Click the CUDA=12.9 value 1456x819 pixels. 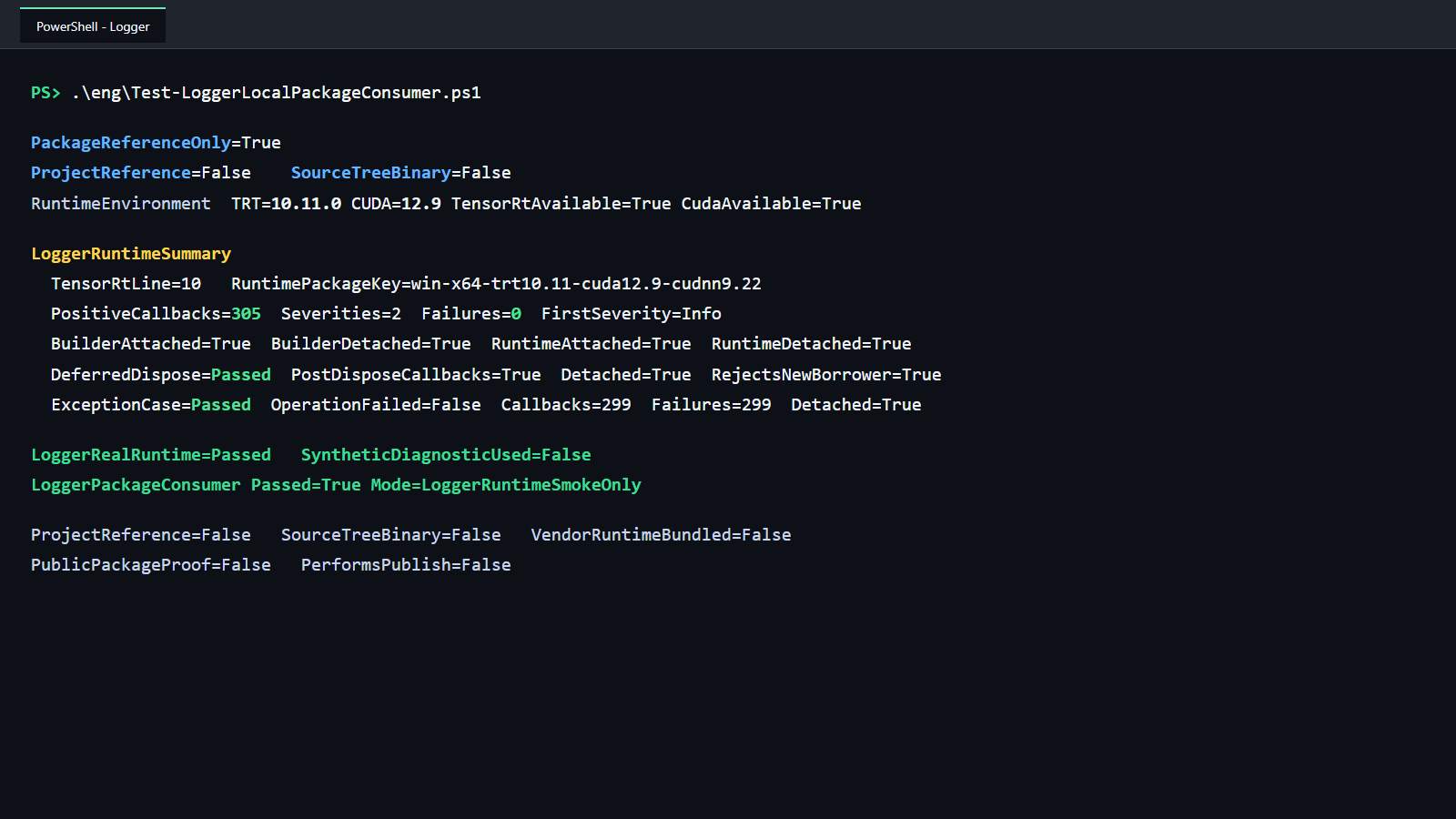click(x=396, y=204)
